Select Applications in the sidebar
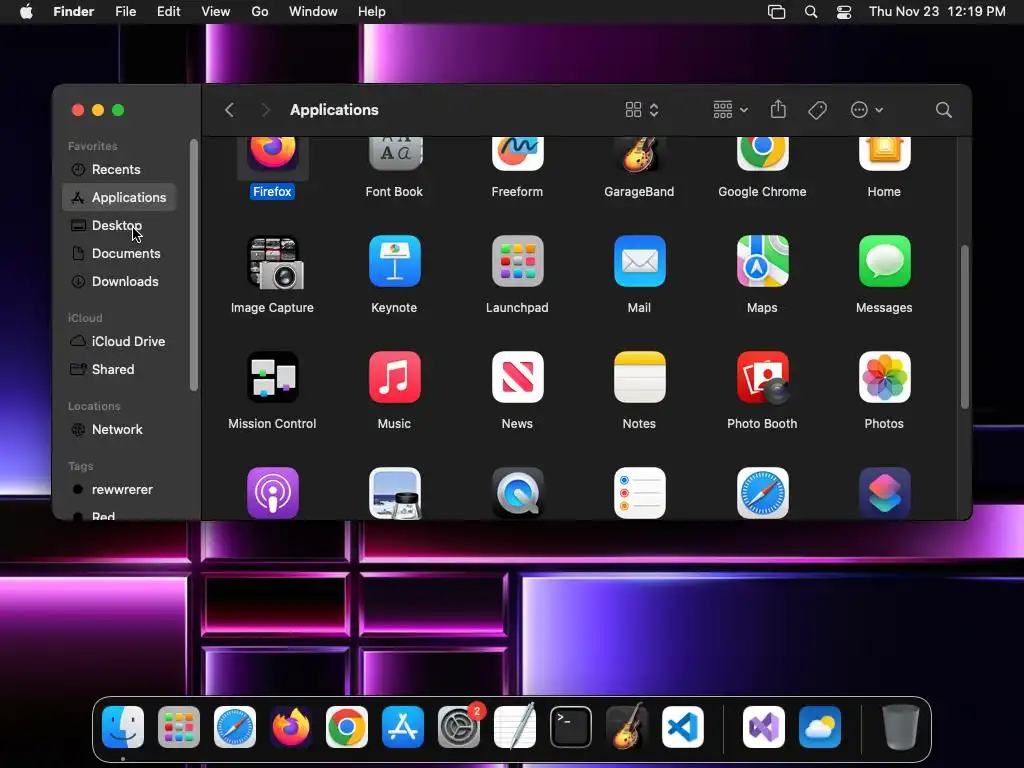The height and width of the screenshot is (768, 1024). tap(119, 197)
